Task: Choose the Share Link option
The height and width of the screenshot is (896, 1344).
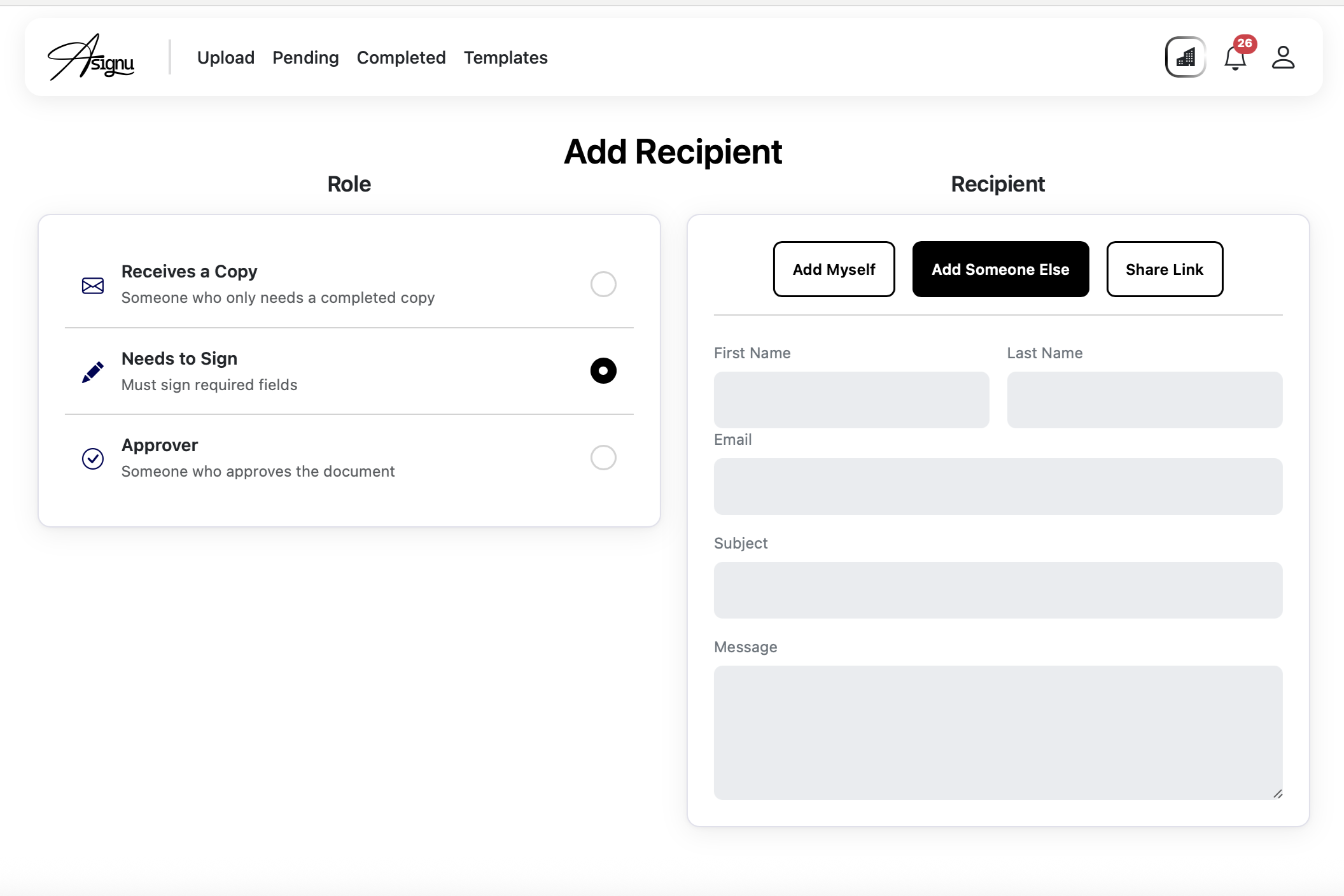Action: point(1164,269)
